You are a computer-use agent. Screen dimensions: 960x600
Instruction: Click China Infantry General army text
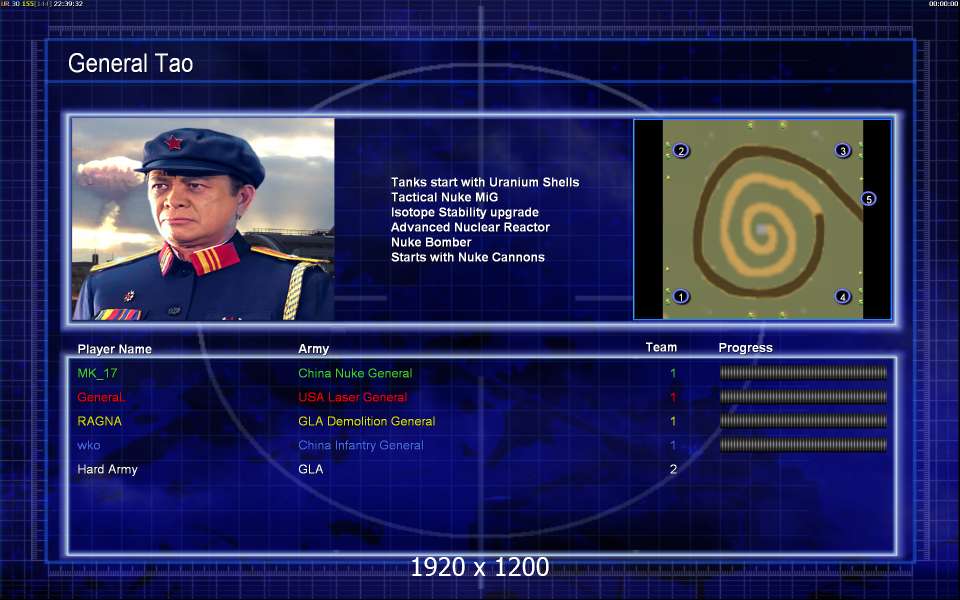(x=361, y=445)
